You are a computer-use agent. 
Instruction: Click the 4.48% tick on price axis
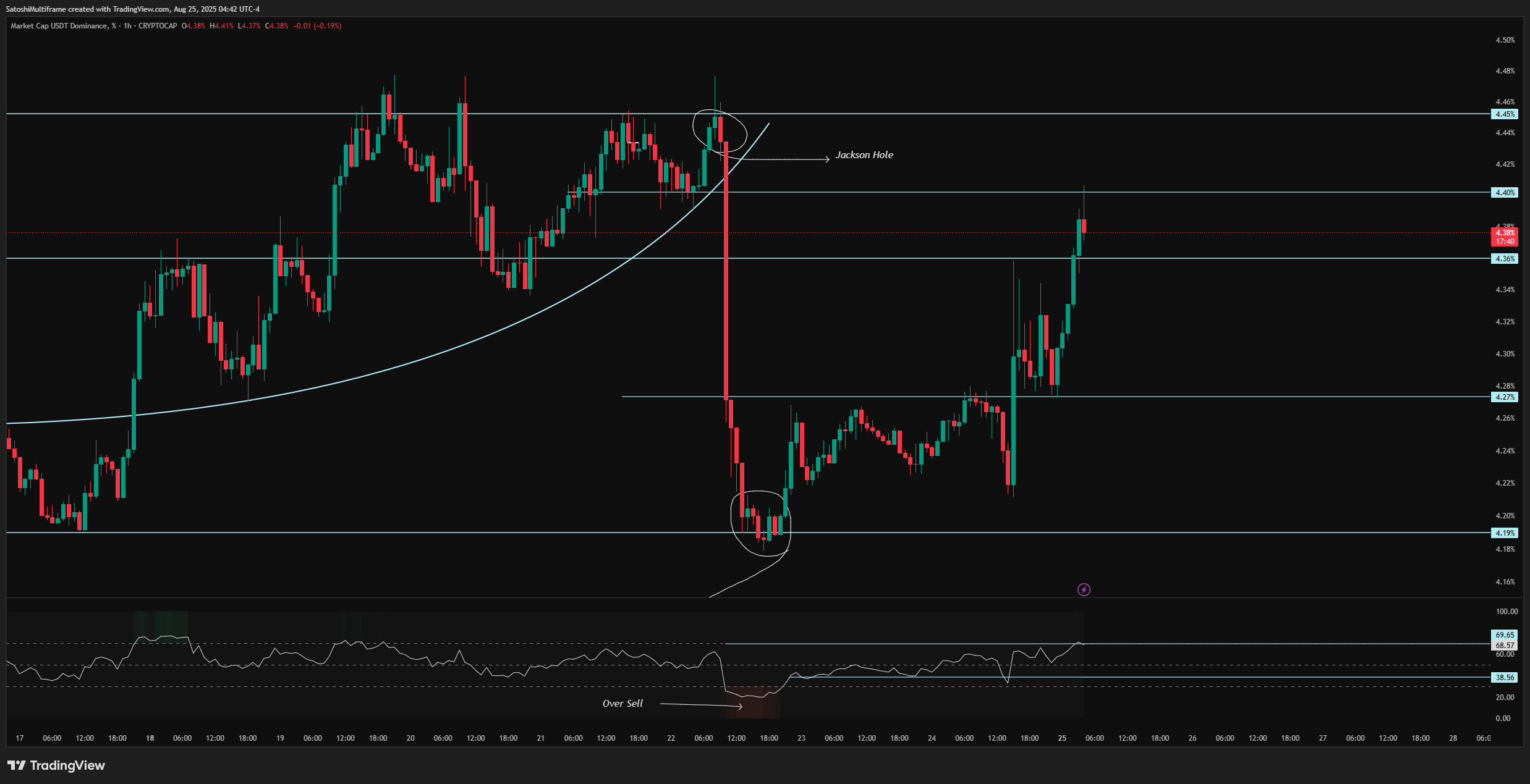click(x=1505, y=71)
